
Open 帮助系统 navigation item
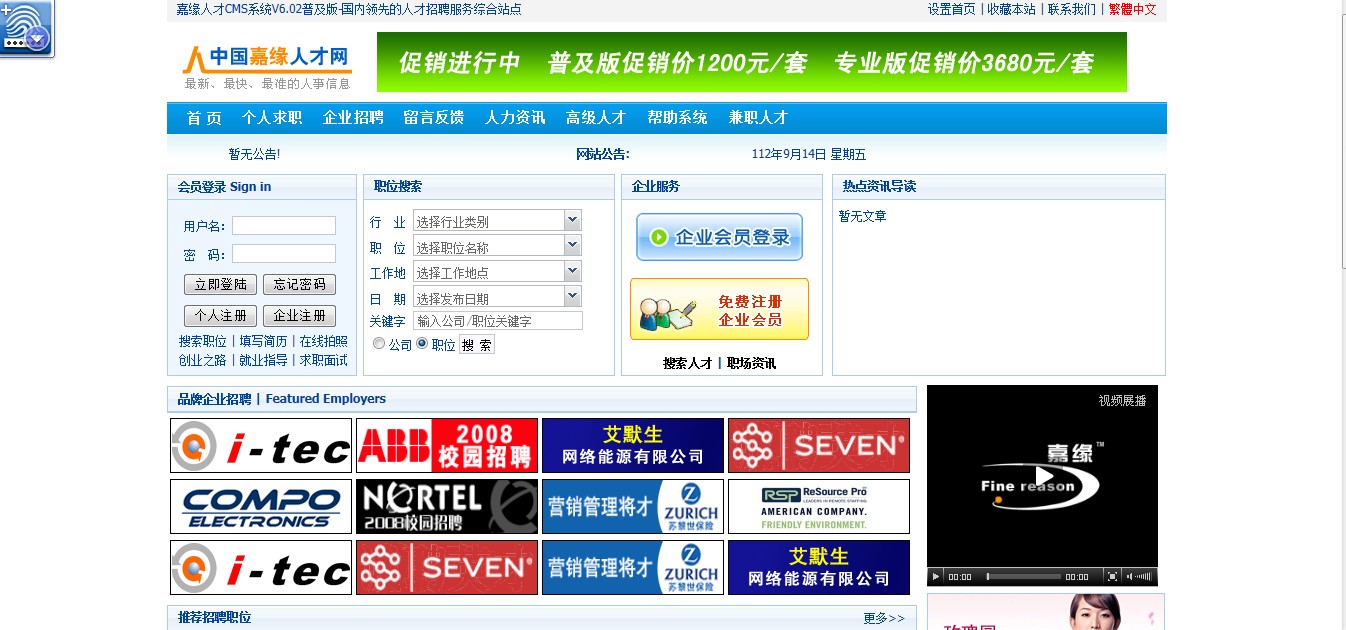click(677, 118)
